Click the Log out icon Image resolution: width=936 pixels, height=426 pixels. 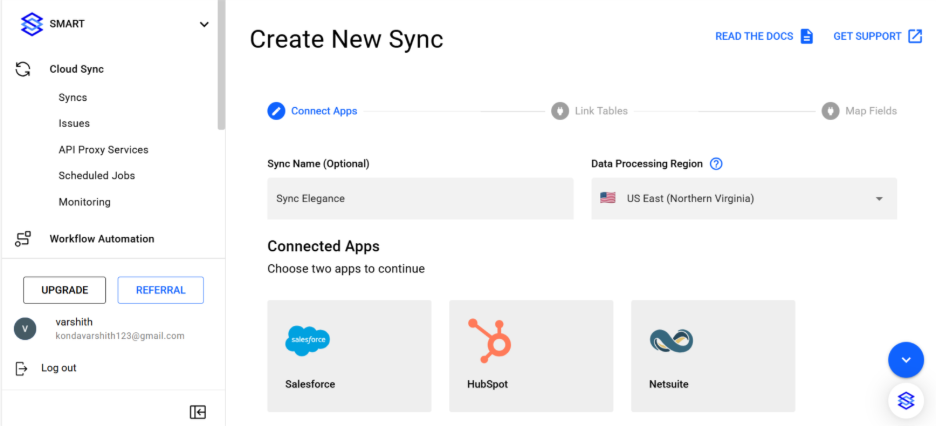click(x=21, y=368)
